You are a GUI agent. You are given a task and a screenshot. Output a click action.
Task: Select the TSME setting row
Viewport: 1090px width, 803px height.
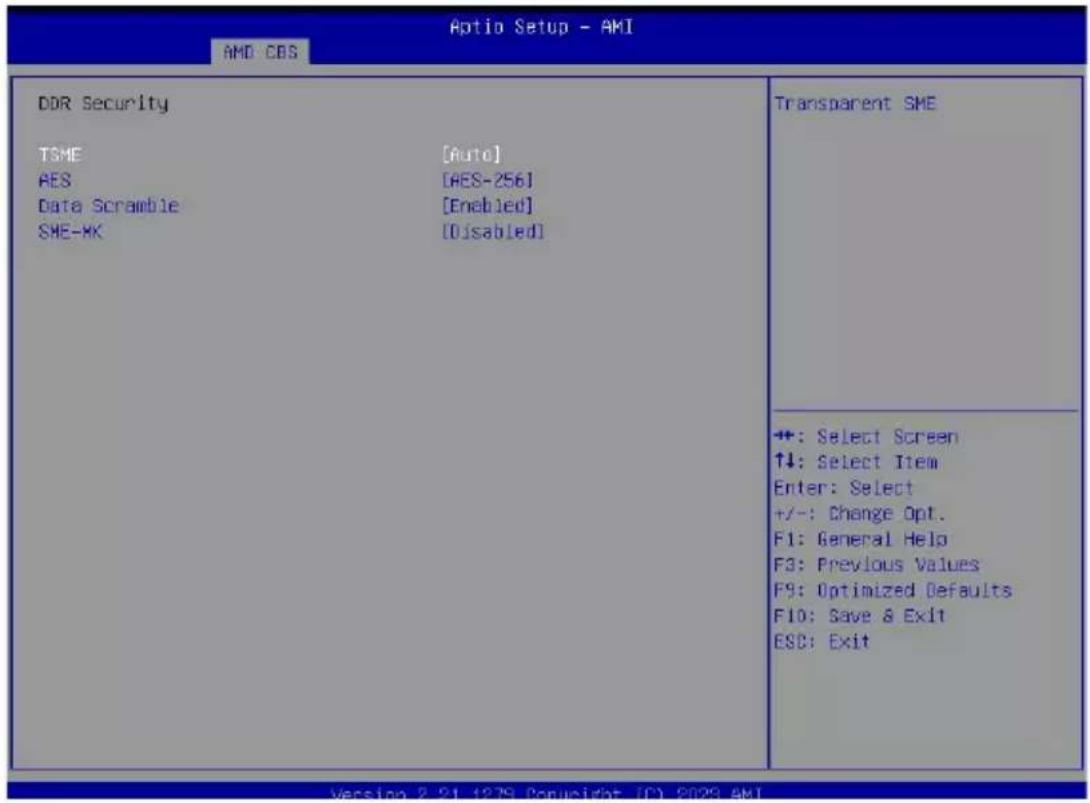click(292, 154)
